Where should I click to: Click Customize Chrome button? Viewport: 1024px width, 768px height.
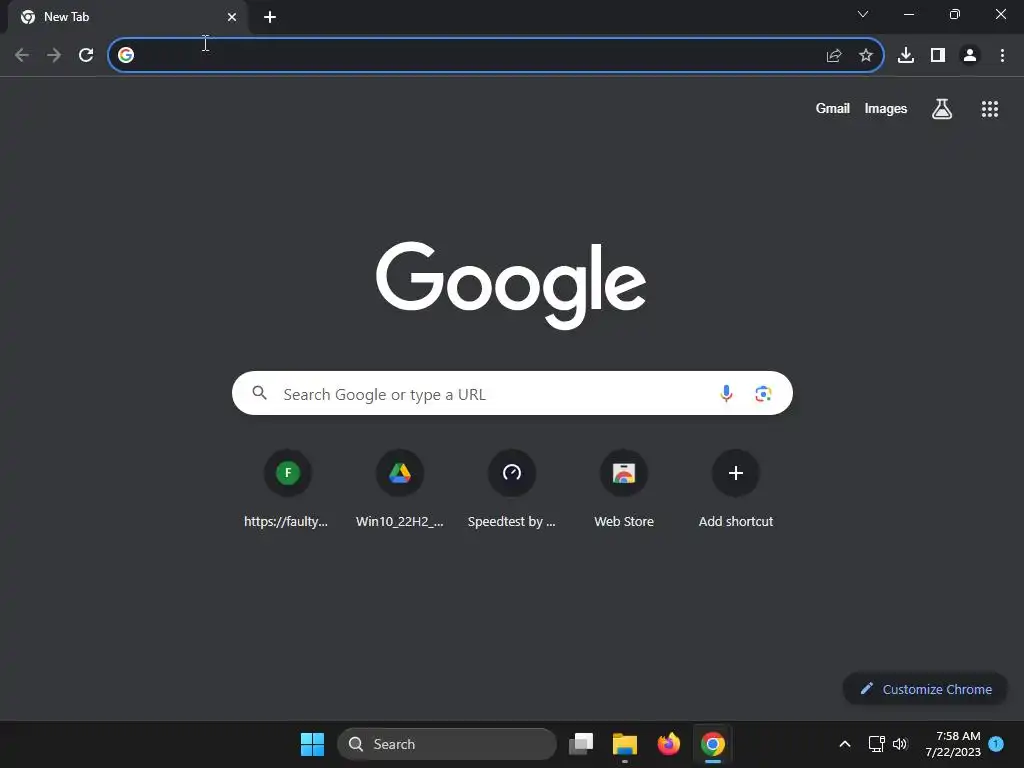[x=925, y=689]
